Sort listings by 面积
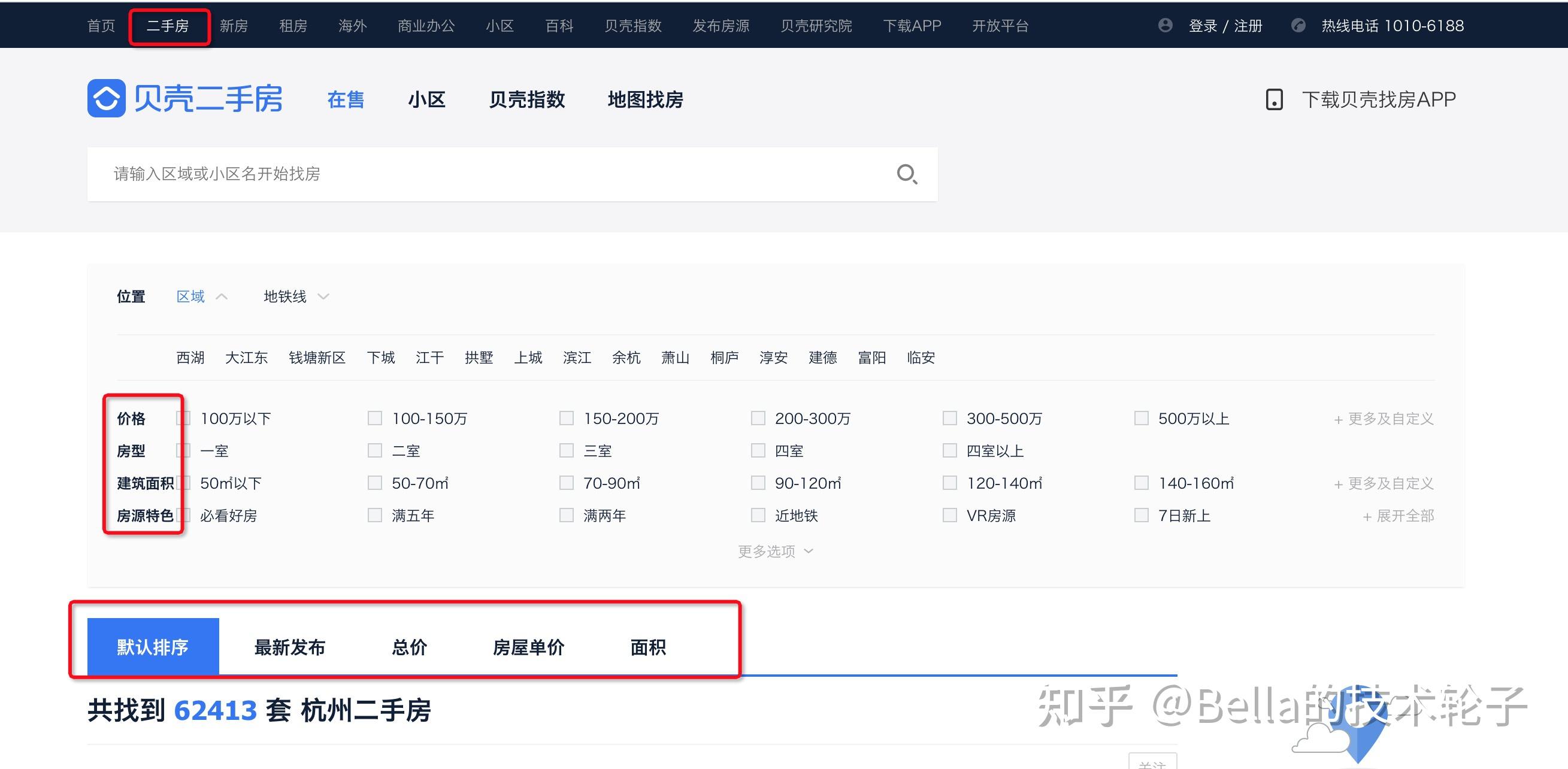 tap(648, 647)
